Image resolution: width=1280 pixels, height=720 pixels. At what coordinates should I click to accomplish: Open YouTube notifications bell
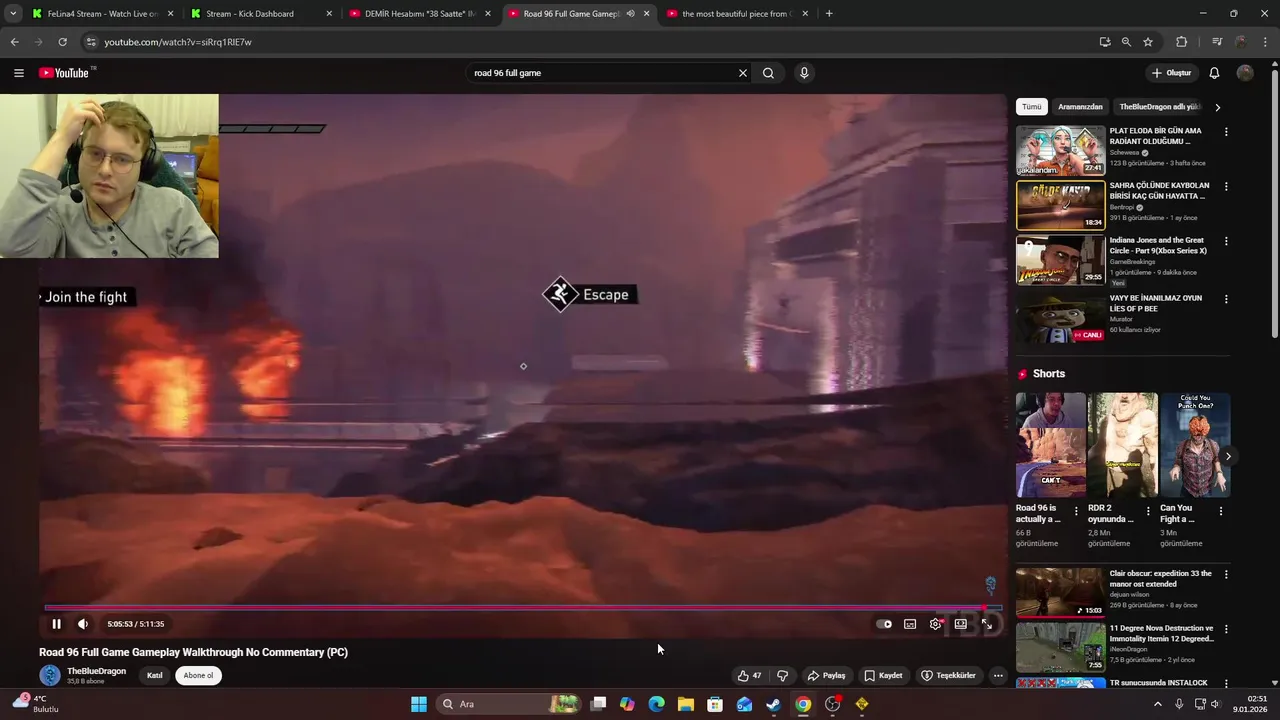tap(1214, 73)
